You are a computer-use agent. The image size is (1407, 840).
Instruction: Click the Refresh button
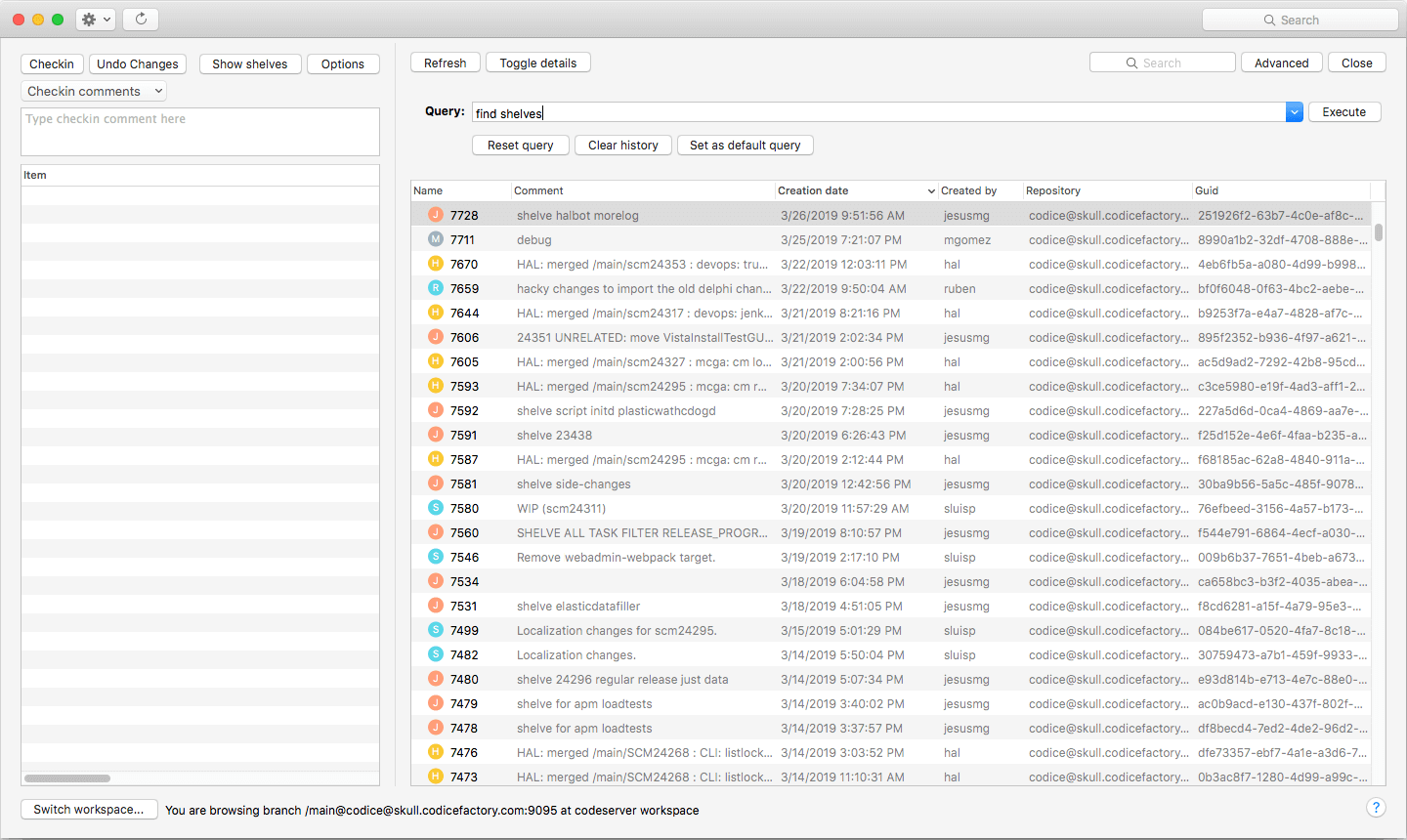[446, 63]
